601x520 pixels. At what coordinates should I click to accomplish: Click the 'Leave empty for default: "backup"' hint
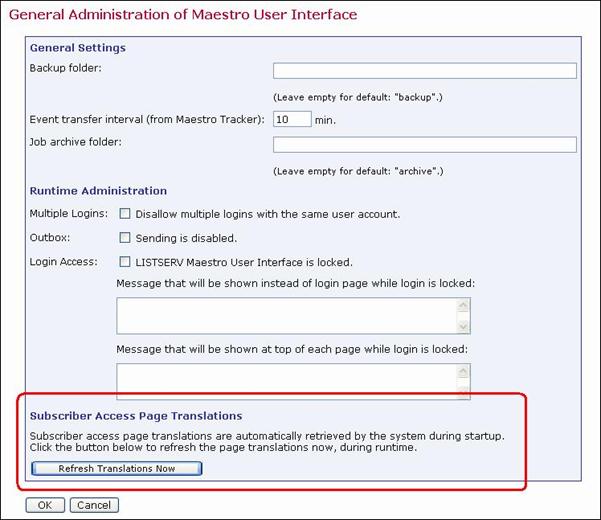358,97
